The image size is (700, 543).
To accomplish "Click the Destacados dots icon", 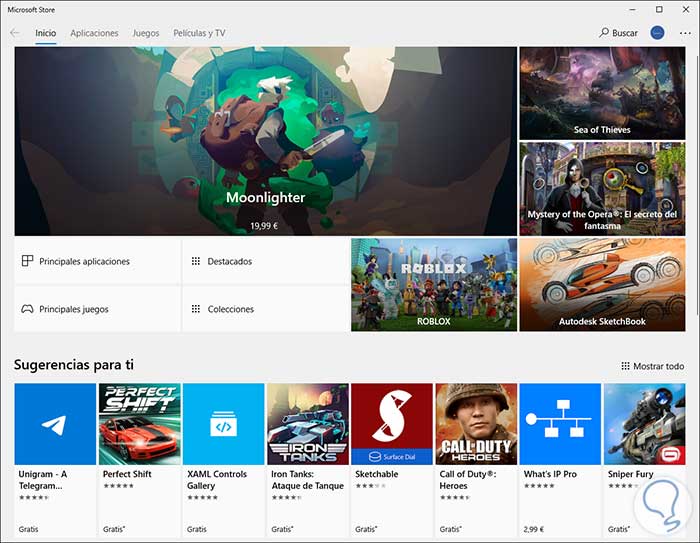I will (196, 261).
